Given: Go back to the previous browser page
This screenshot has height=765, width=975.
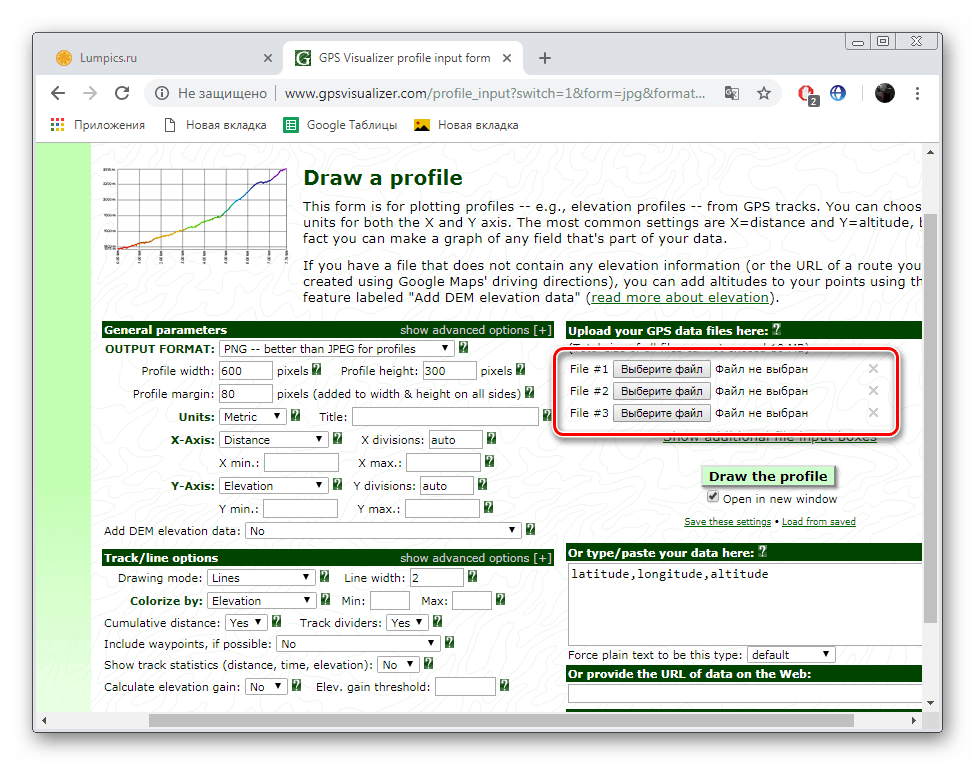Looking at the screenshot, I should tap(58, 93).
